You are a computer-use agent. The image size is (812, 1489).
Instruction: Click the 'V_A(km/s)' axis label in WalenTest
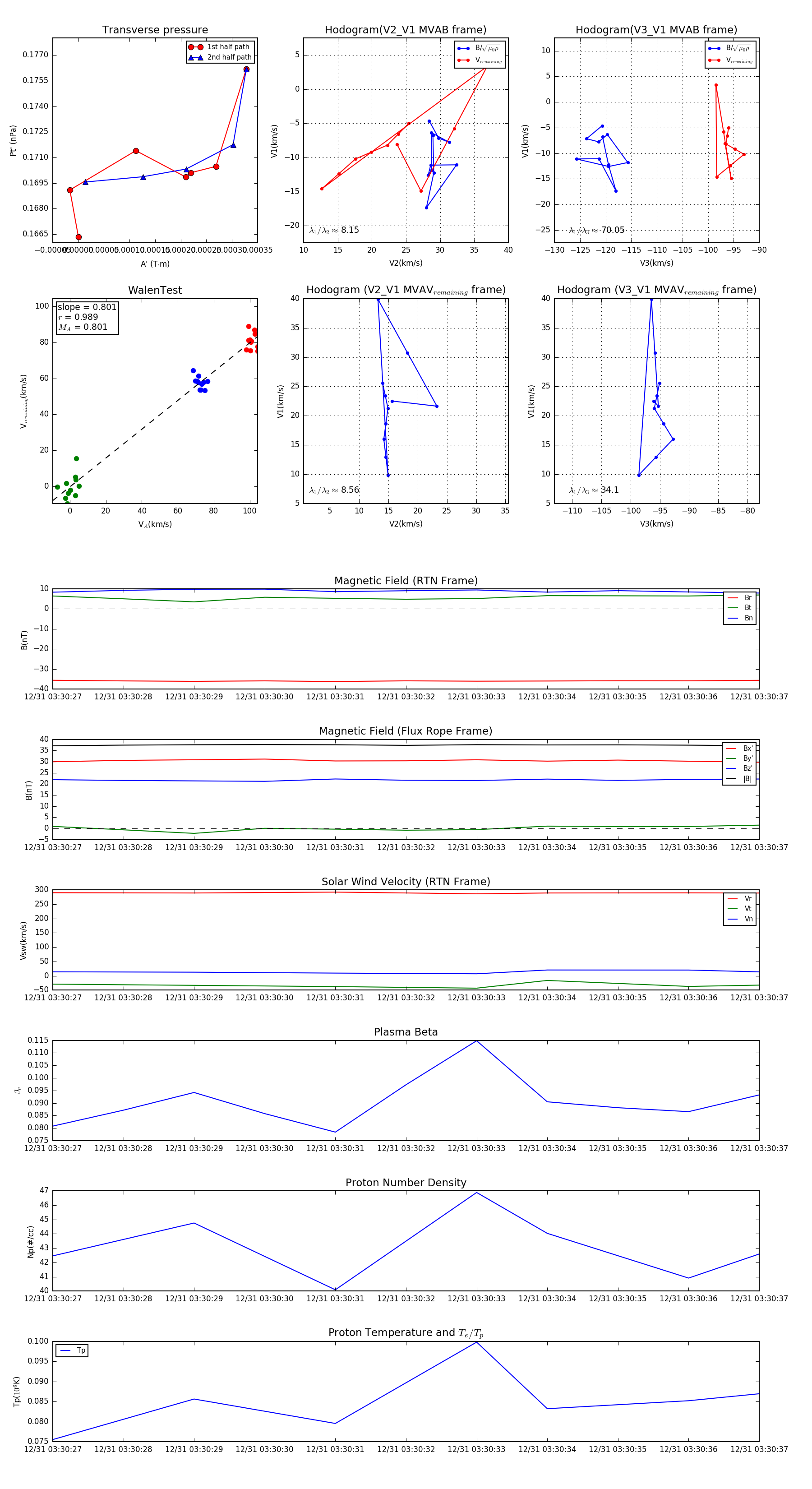pyautogui.click(x=155, y=524)
